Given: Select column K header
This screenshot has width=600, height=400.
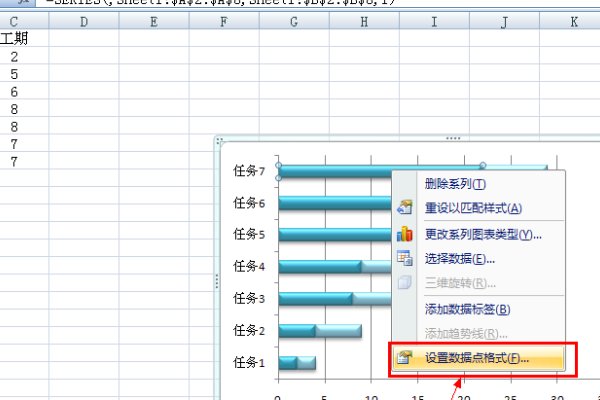Looking at the screenshot, I should (x=570, y=21).
